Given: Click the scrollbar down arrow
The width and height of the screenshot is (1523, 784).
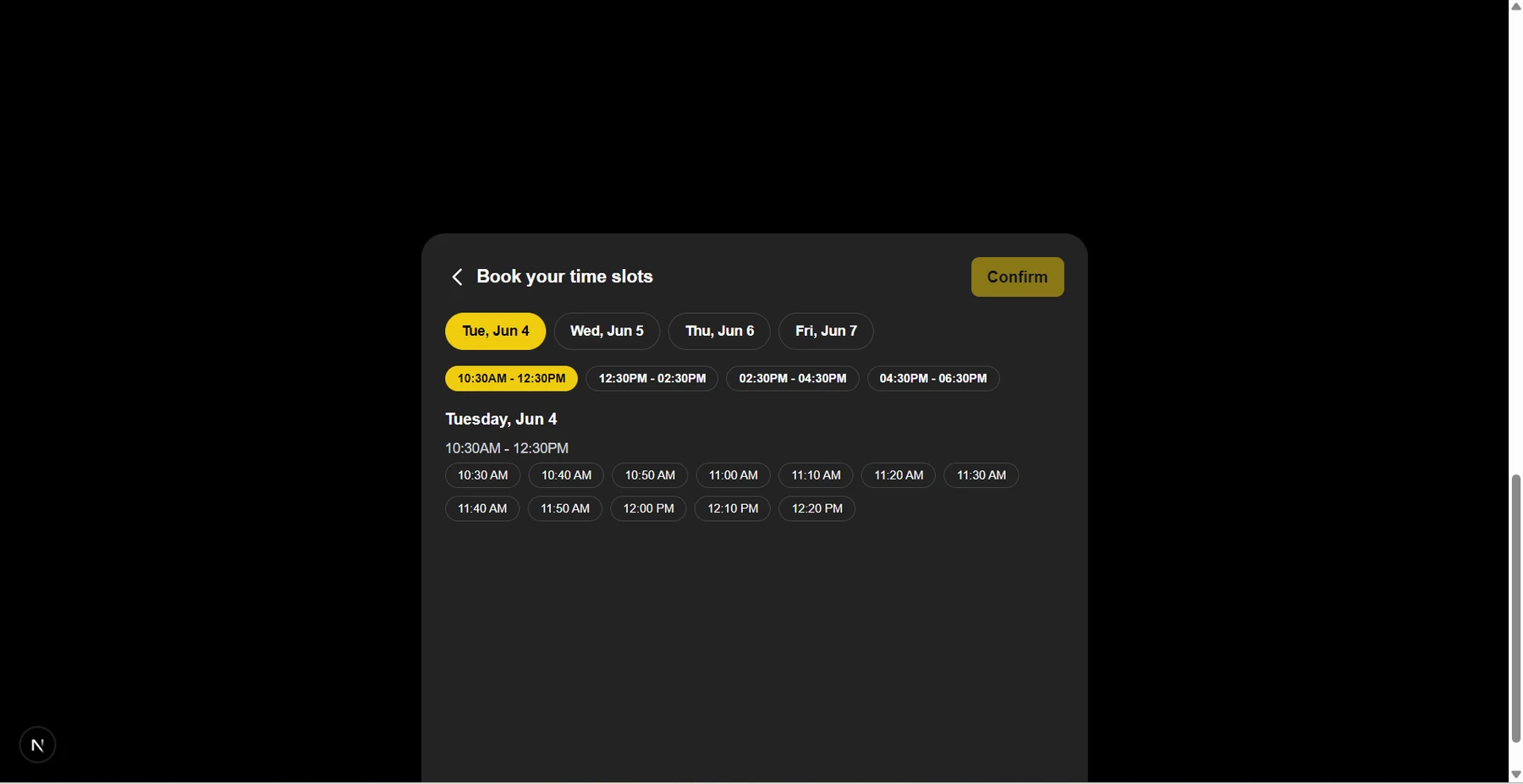Looking at the screenshot, I should point(1515,775).
